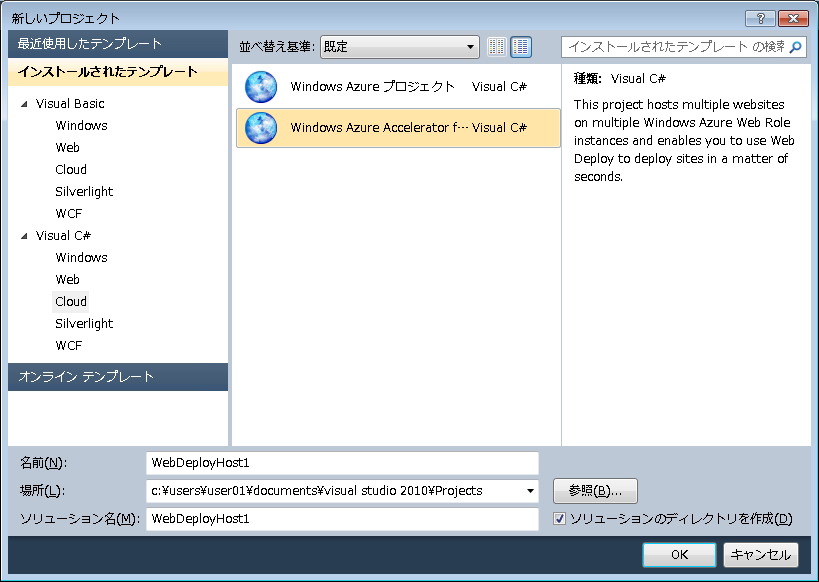Select WCF under Visual C#

(68, 346)
